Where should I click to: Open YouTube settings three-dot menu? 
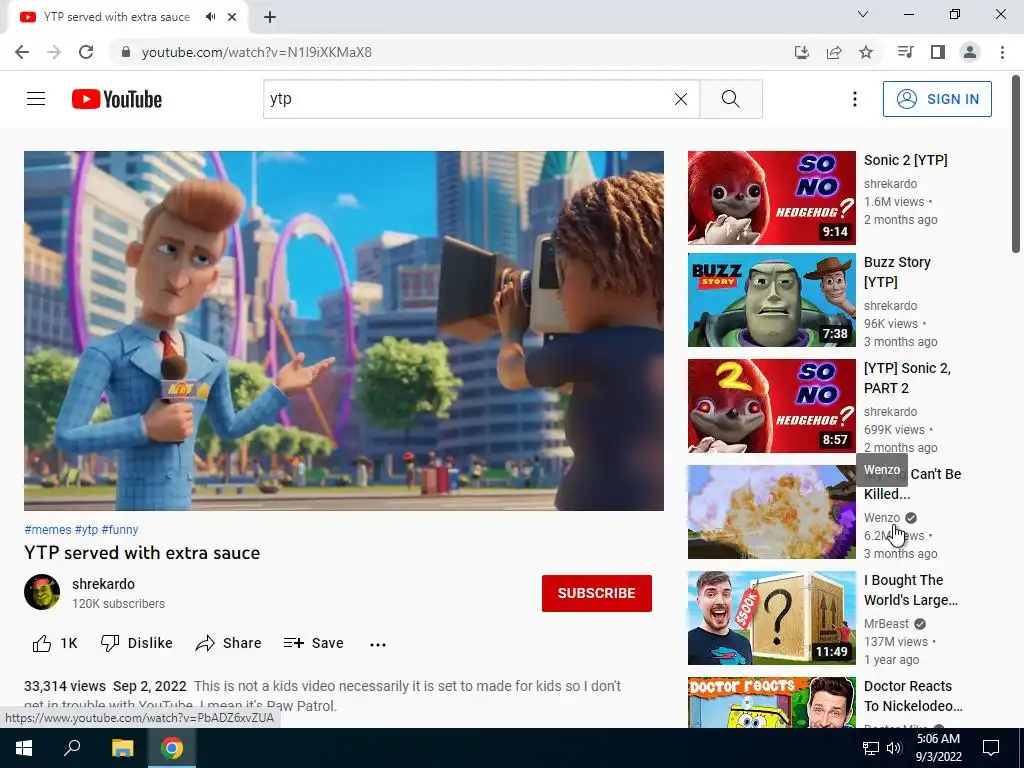tap(854, 99)
